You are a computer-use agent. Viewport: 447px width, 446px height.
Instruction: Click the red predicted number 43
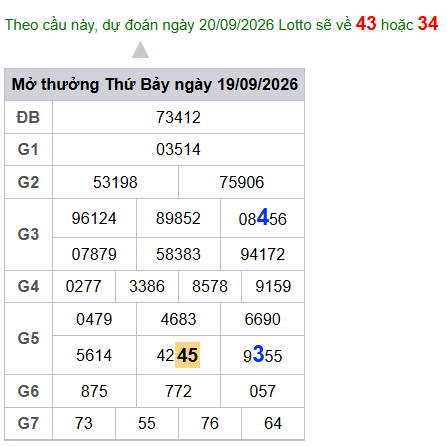(x=366, y=24)
